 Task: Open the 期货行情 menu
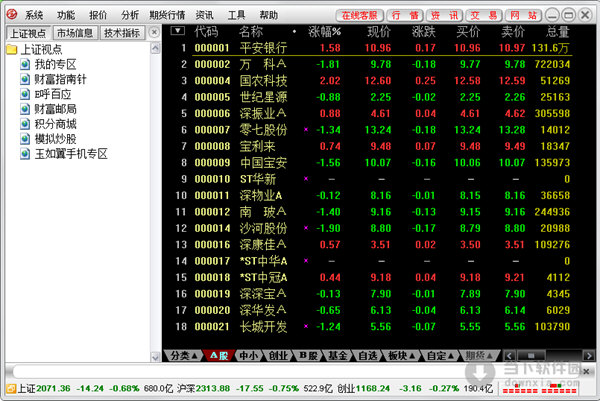coord(167,15)
